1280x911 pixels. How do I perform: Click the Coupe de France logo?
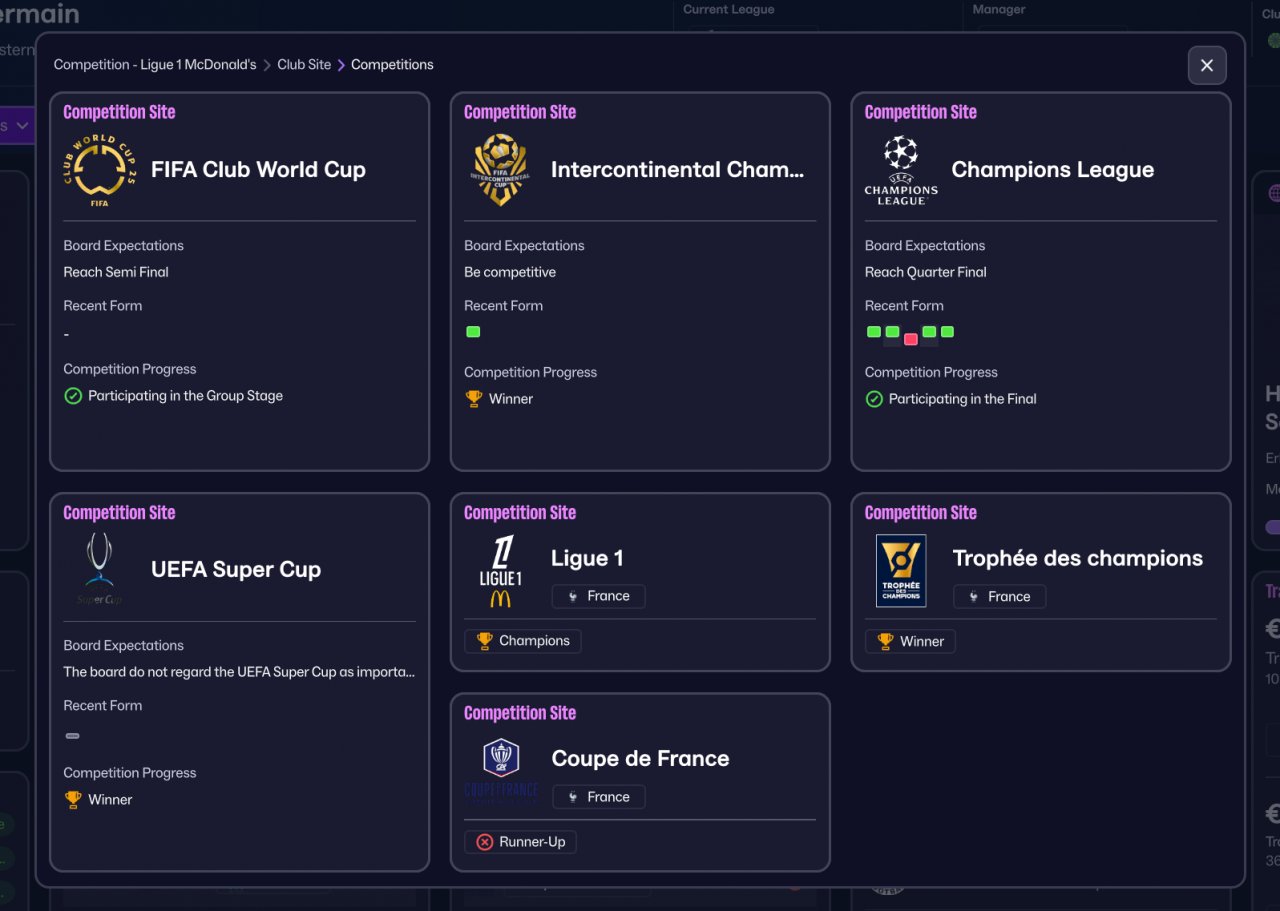tap(500, 770)
